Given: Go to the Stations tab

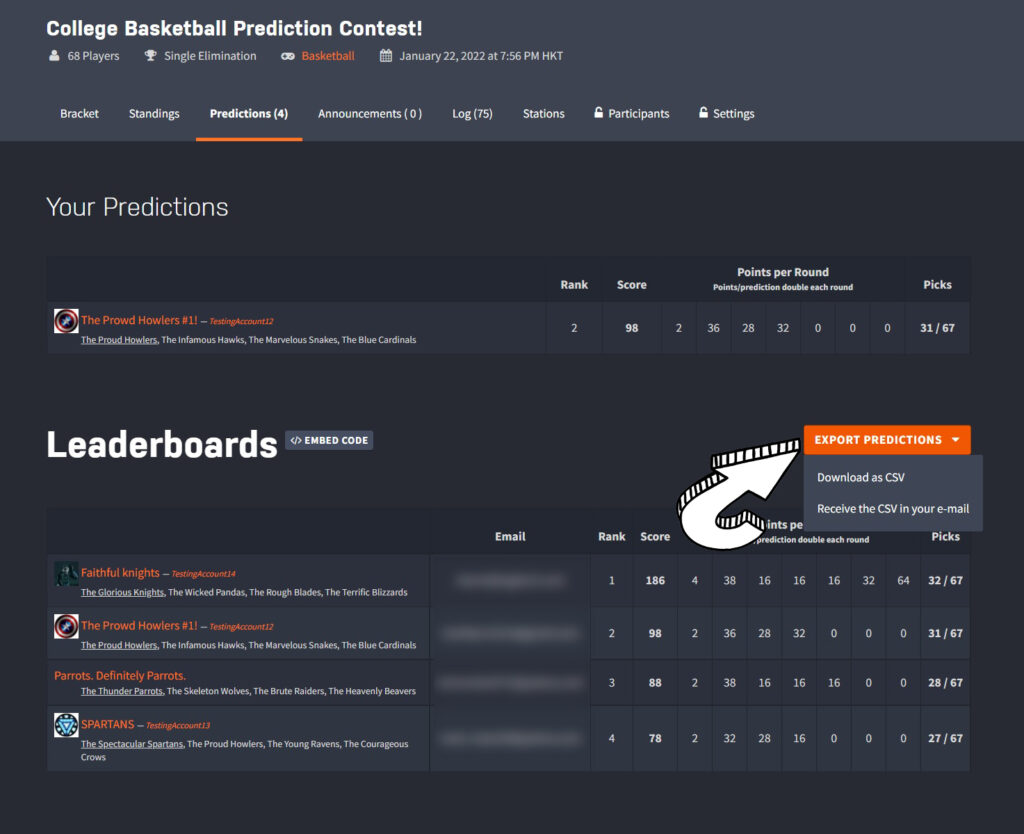Looking at the screenshot, I should point(543,114).
